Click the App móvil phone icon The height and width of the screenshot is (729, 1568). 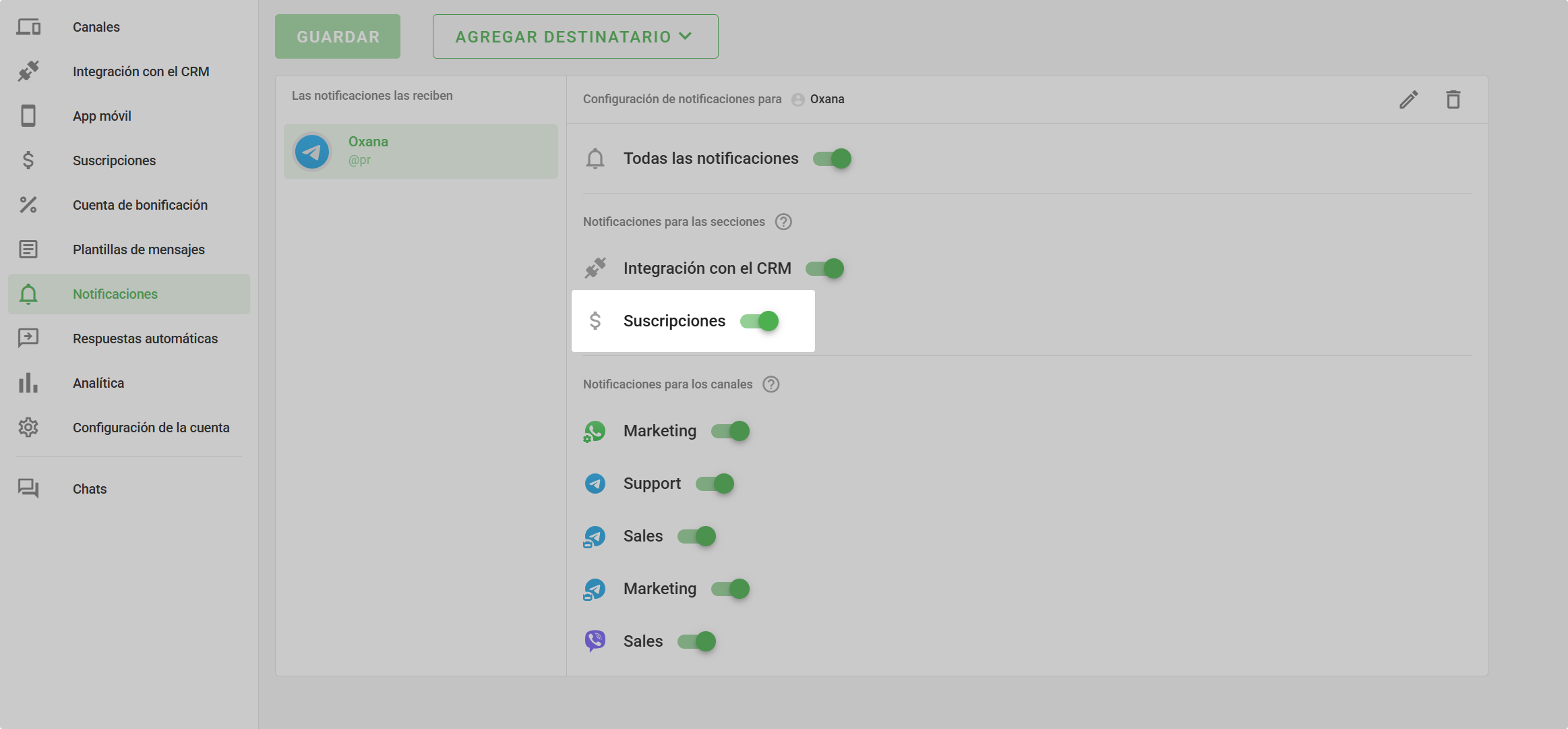(28, 116)
